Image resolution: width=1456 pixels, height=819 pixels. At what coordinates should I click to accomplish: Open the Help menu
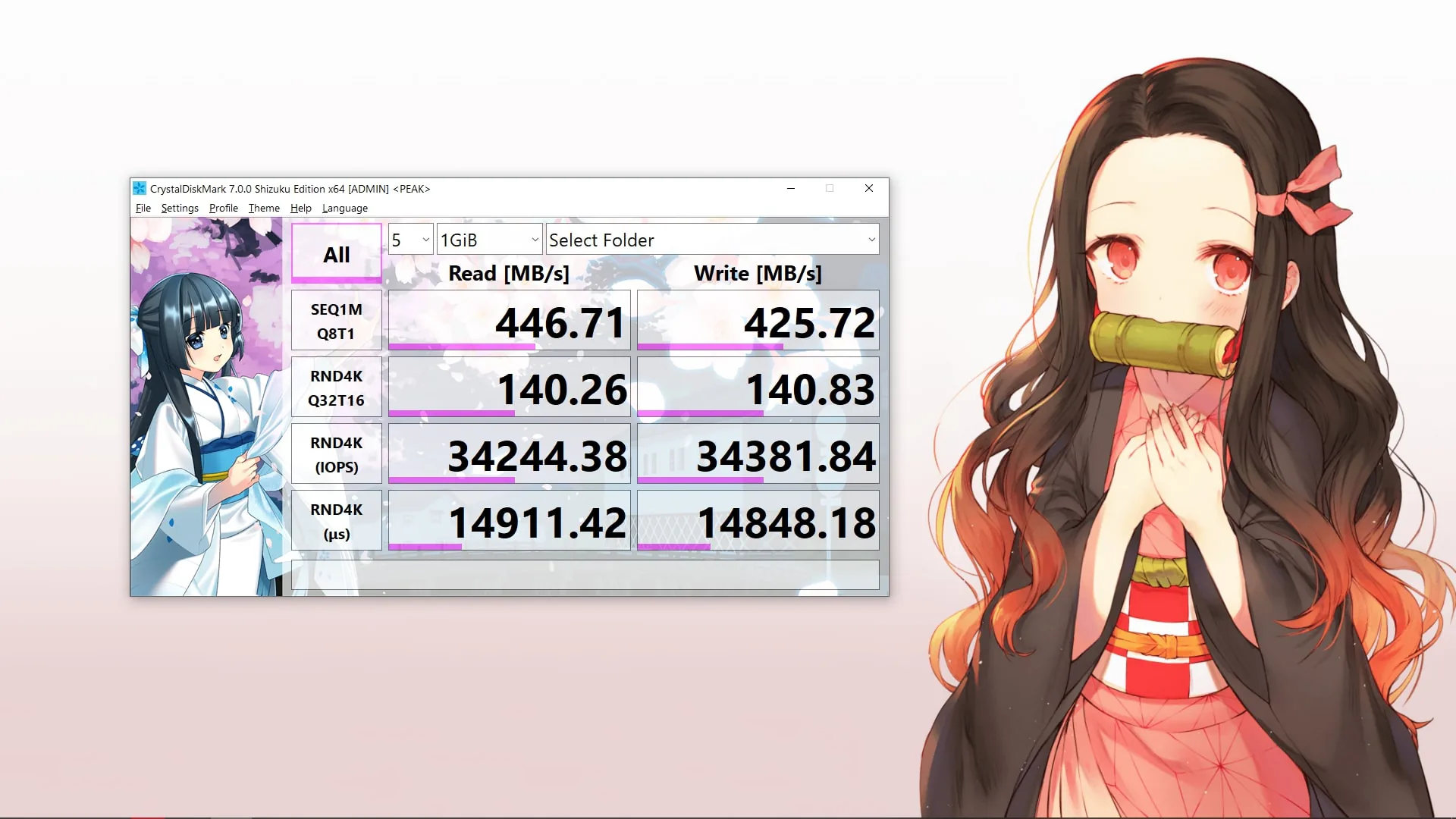[301, 209]
